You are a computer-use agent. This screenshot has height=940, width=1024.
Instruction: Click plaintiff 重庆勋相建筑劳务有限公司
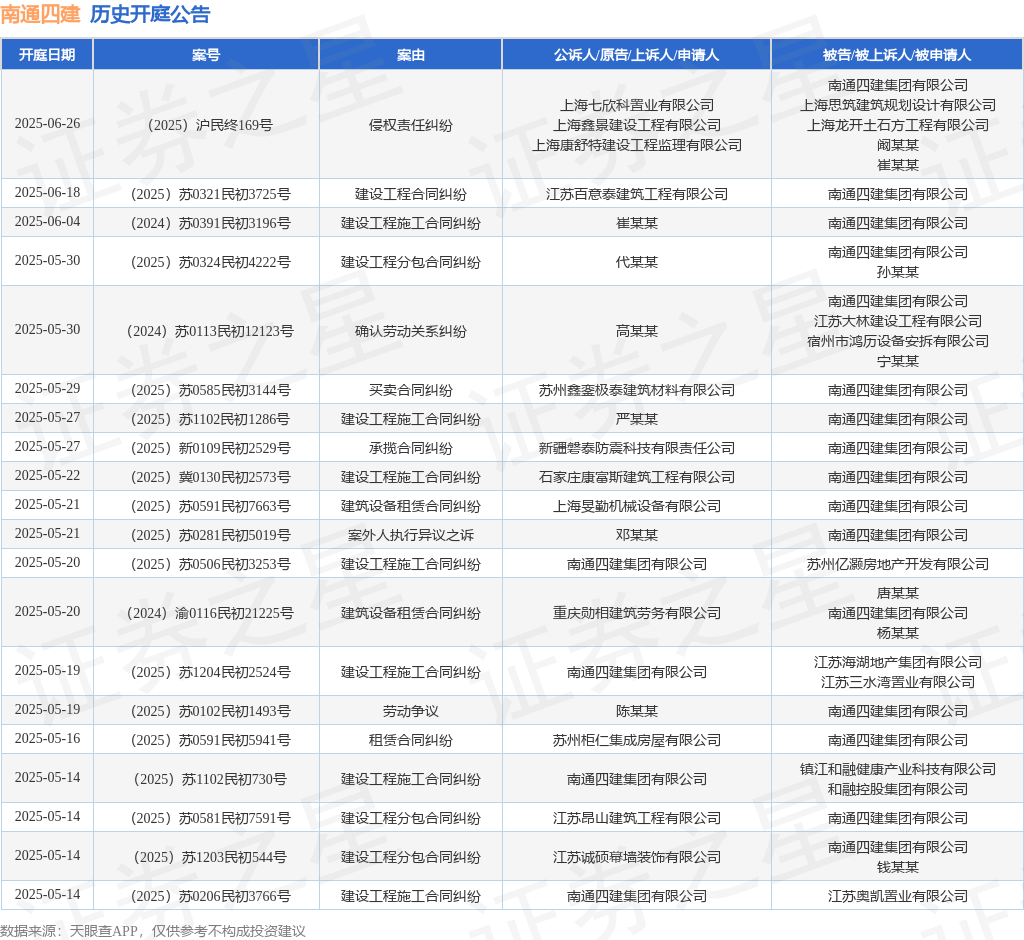click(637, 613)
